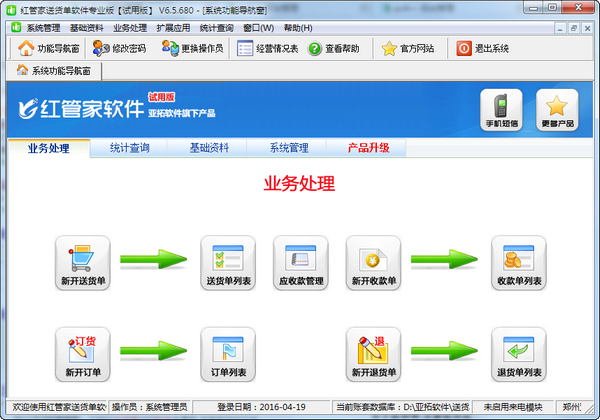
Task: Click 更换操作员 in the toolbar
Action: pyautogui.click(x=197, y=48)
